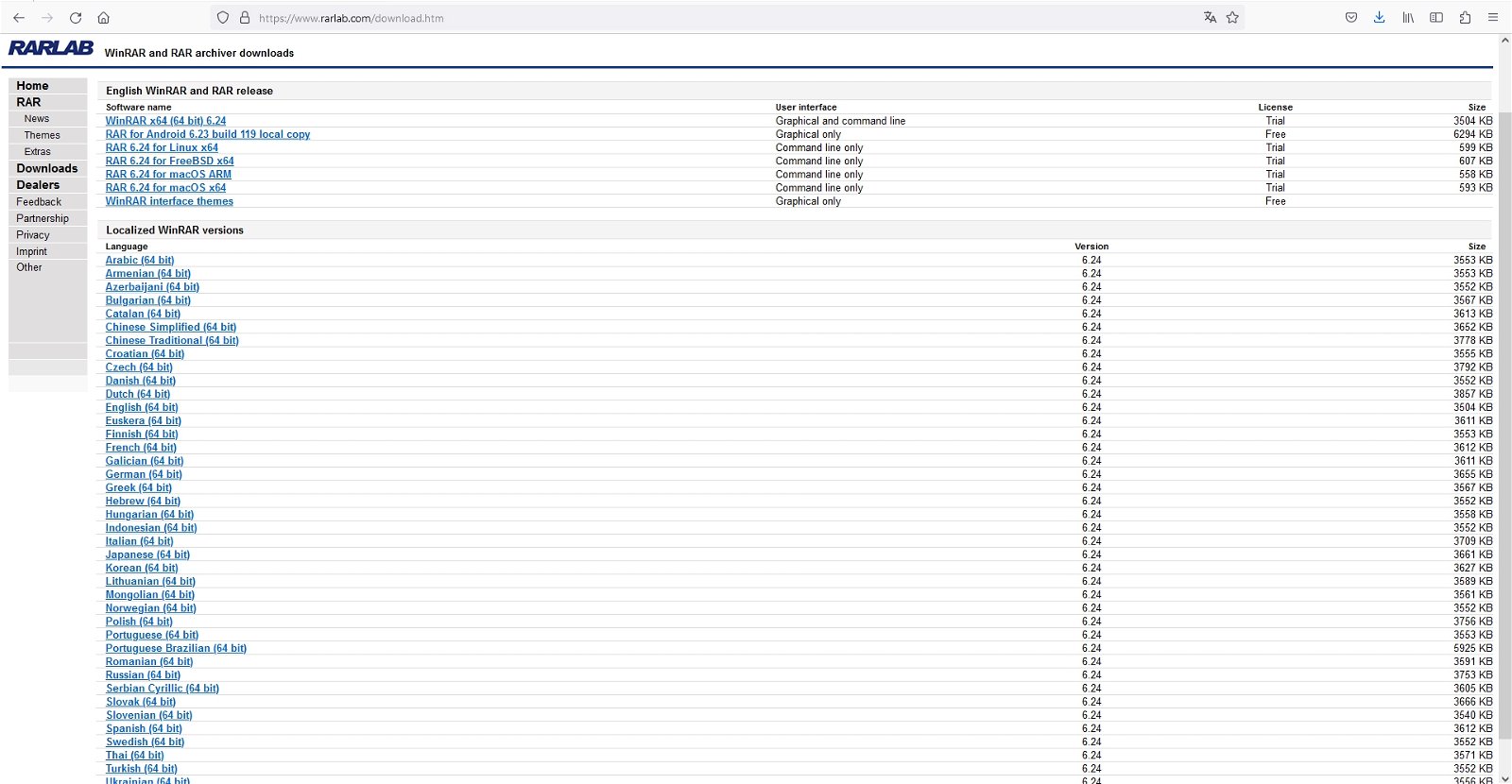Download Czech (64 bit) version

pos(139,367)
